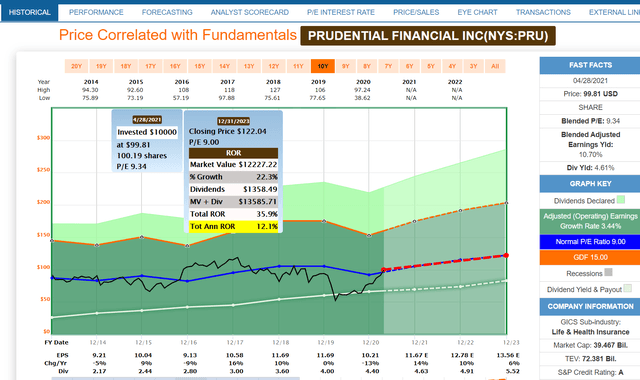640x380 pixels.
Task: Select the 5Y time range
Action: (x=431, y=66)
